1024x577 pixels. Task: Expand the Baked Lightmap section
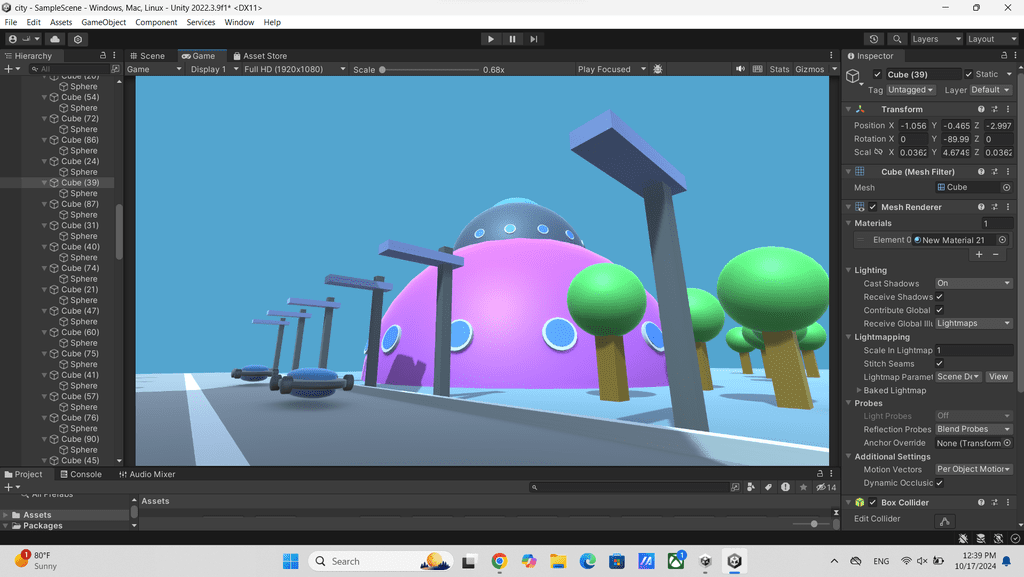pos(859,390)
